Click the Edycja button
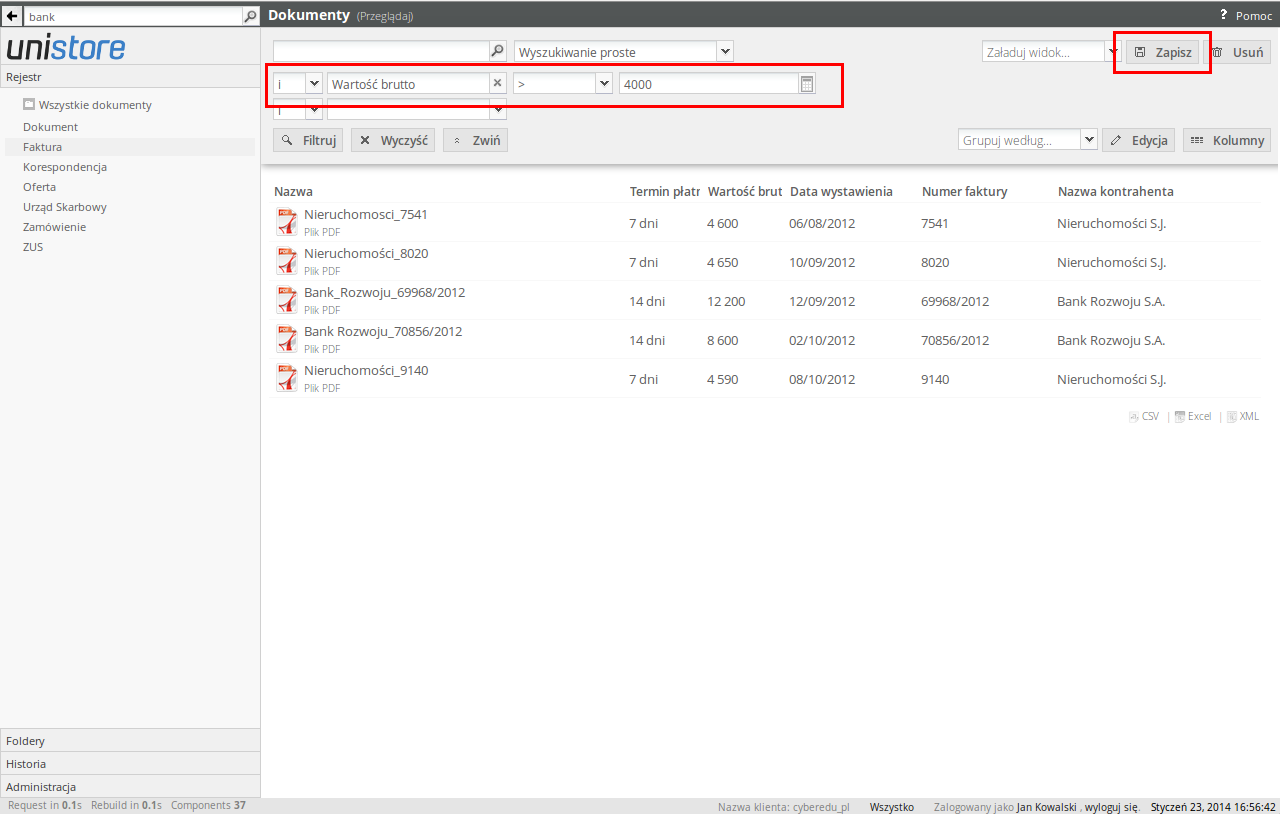1280x814 pixels. (1139, 140)
